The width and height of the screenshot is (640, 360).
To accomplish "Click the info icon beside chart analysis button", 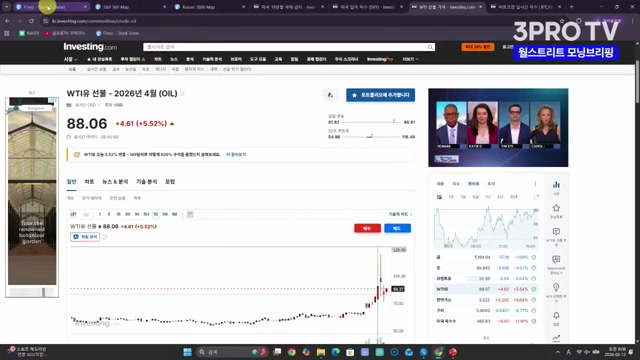I will [104, 237].
